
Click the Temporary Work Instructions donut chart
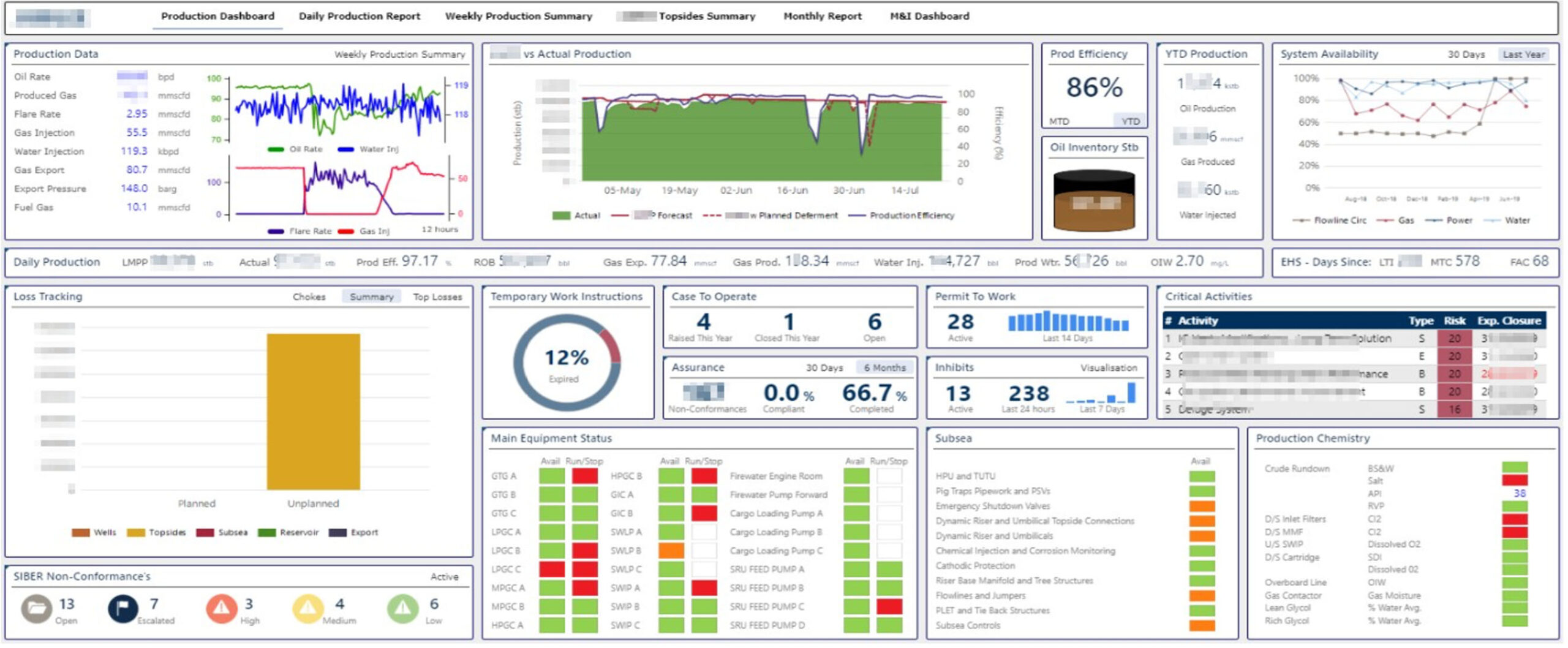tap(567, 363)
